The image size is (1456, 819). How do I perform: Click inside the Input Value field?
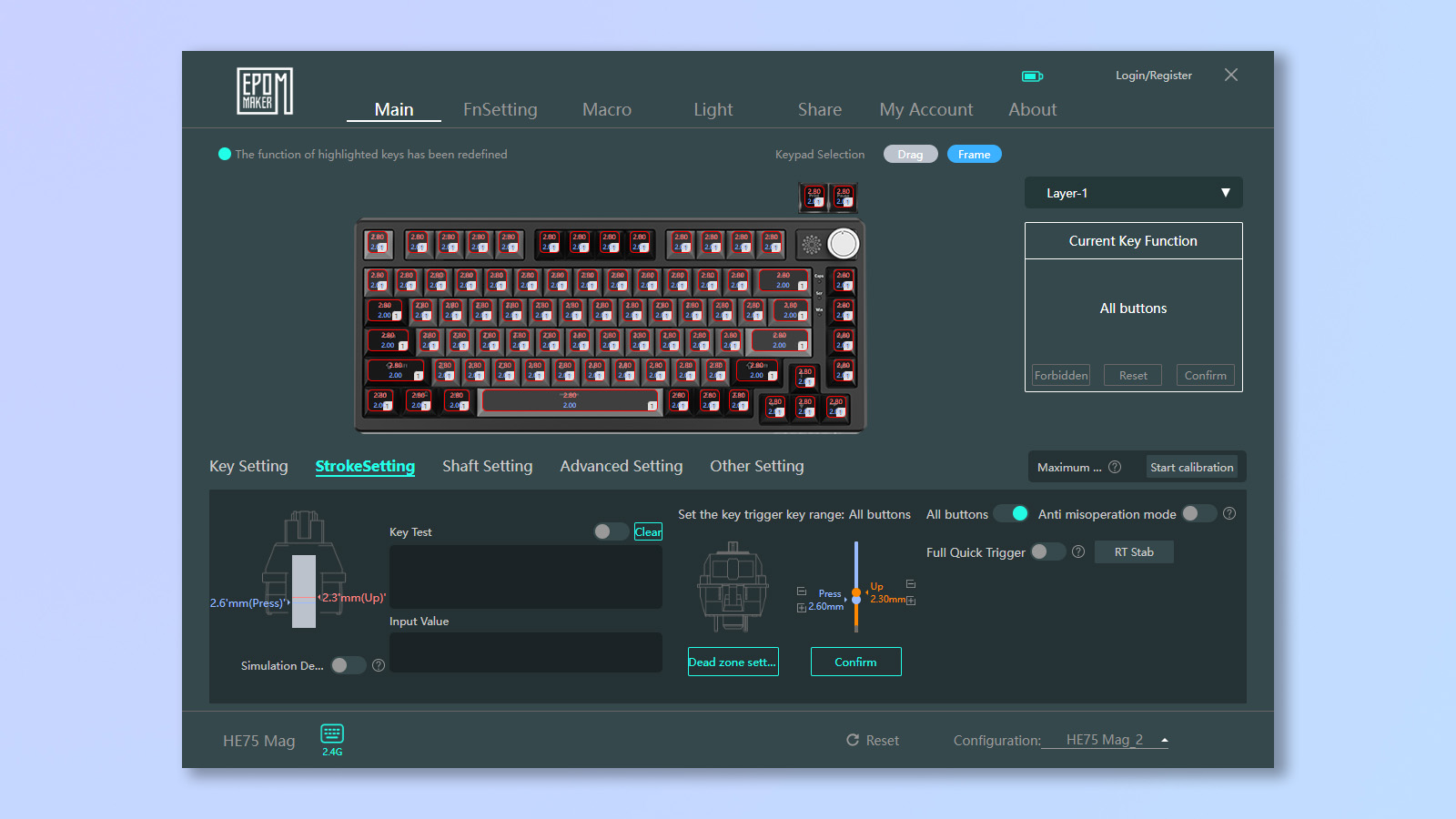[x=526, y=652]
